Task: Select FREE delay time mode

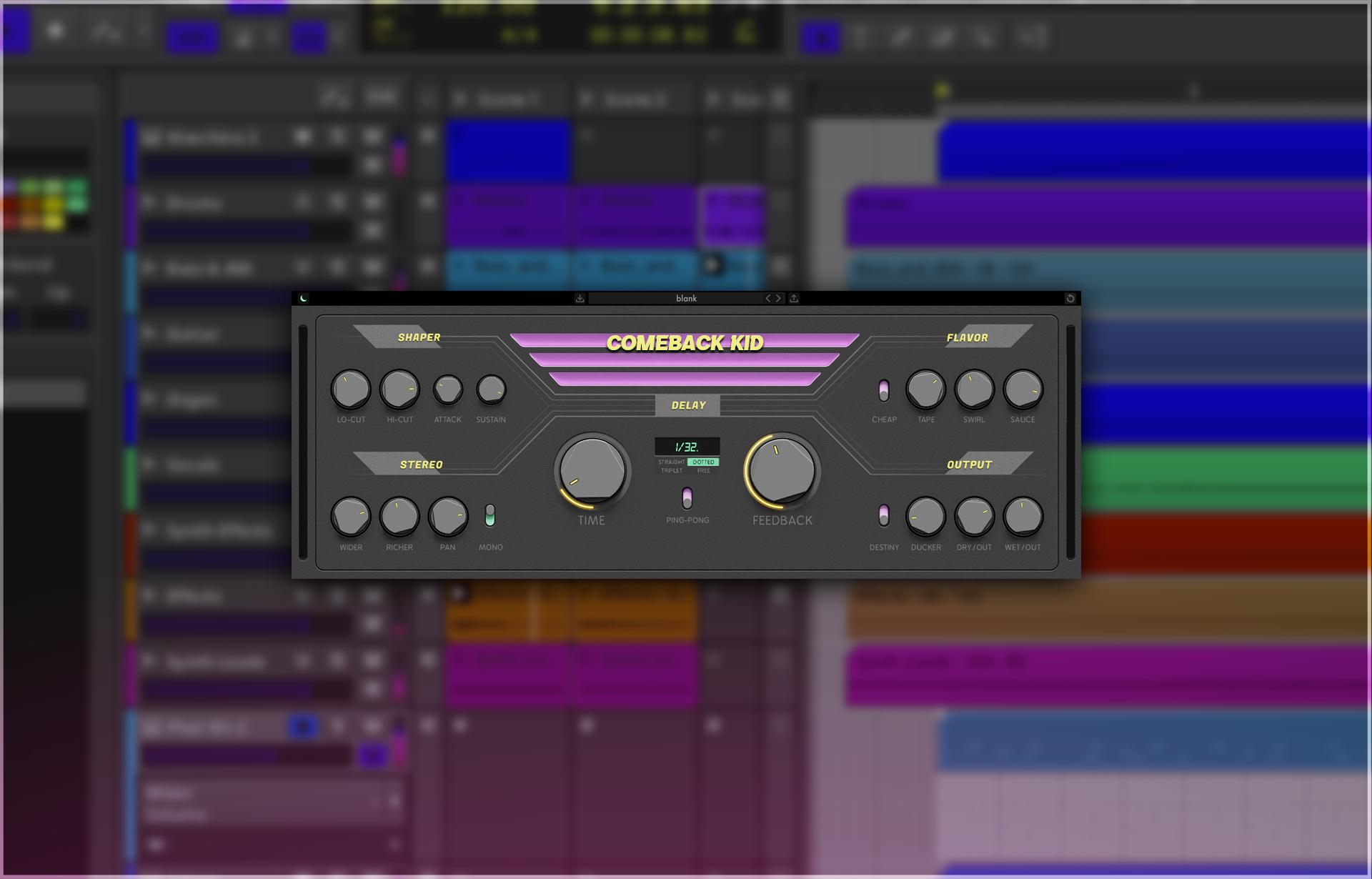Action: tap(703, 471)
